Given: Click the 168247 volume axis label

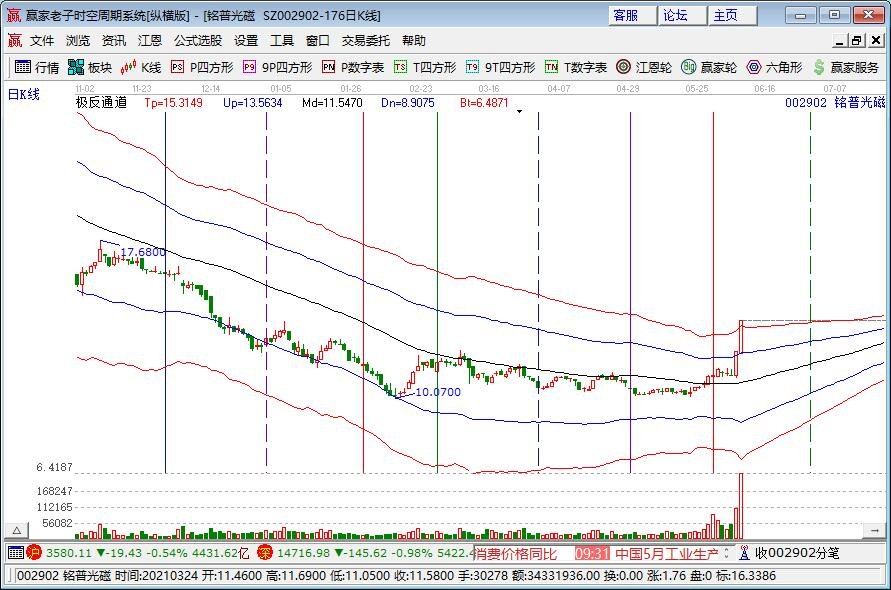Looking at the screenshot, I should point(55,491).
